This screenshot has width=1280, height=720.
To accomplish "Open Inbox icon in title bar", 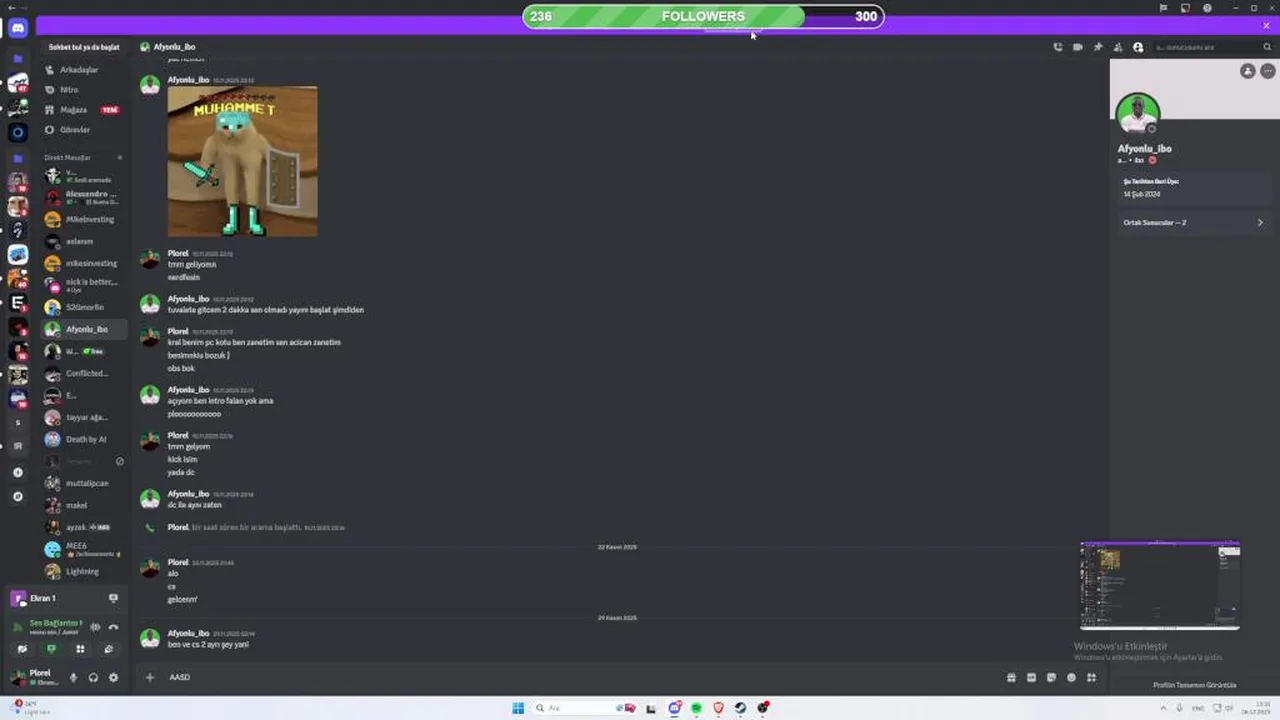I will (x=1184, y=8).
